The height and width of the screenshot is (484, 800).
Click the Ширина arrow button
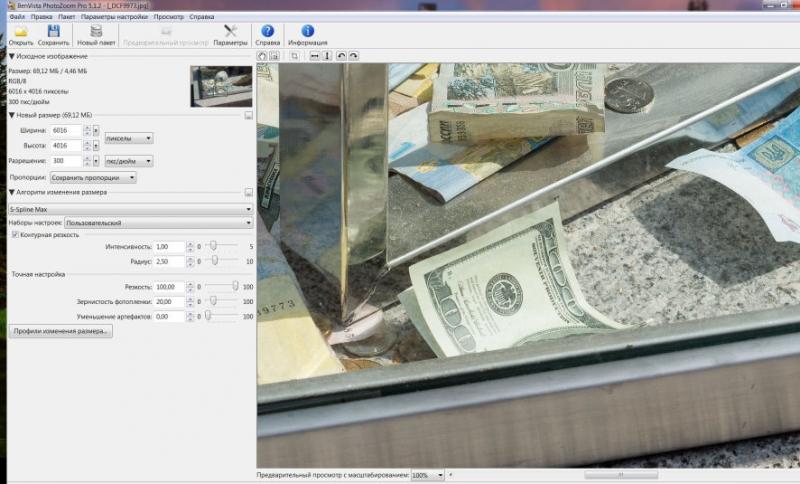(96, 131)
